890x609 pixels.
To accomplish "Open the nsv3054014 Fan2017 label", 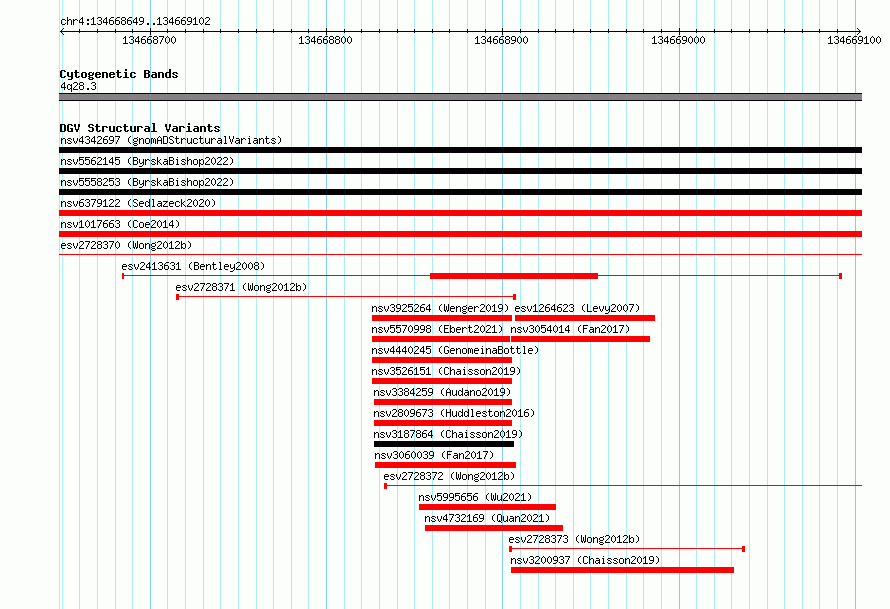I will point(570,329).
